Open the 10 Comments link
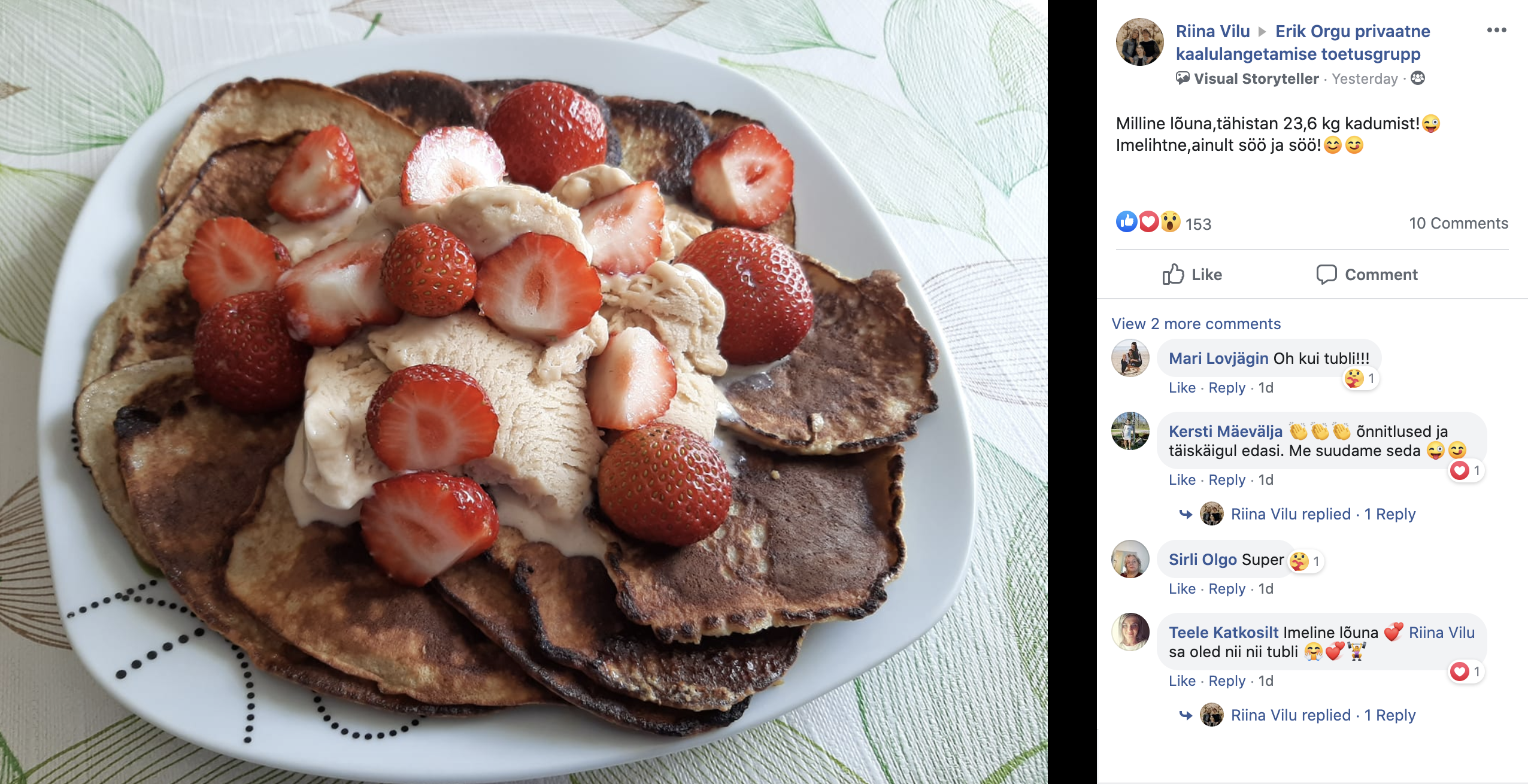The height and width of the screenshot is (784, 1528). (x=1459, y=223)
